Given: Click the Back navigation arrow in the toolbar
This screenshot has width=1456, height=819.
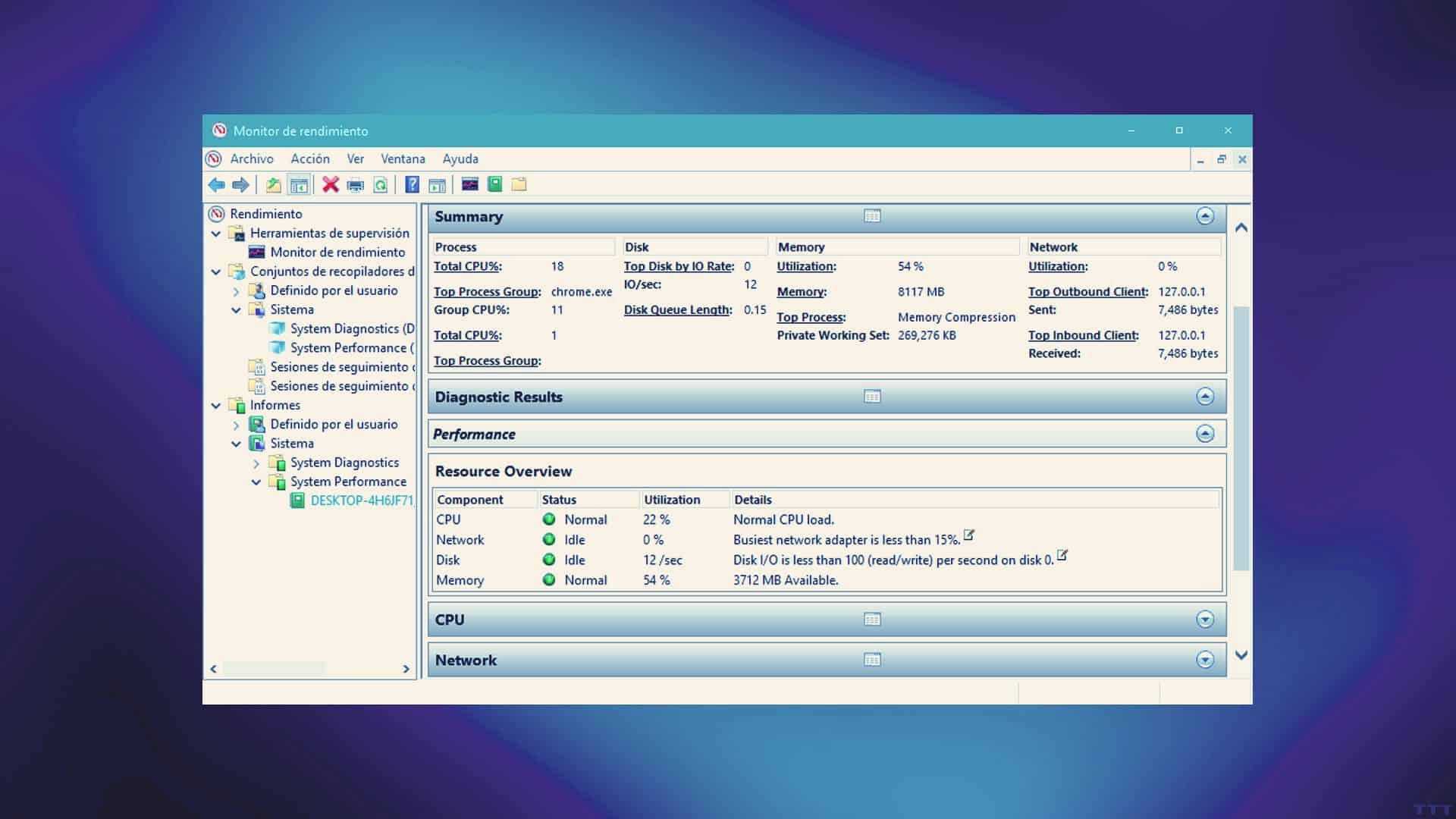Looking at the screenshot, I should [x=216, y=184].
